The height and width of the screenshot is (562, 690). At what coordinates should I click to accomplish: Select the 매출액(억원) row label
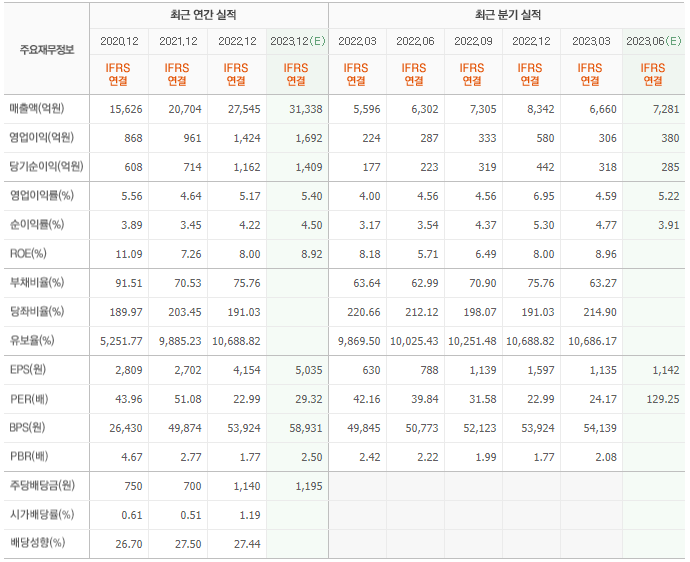pos(37,108)
